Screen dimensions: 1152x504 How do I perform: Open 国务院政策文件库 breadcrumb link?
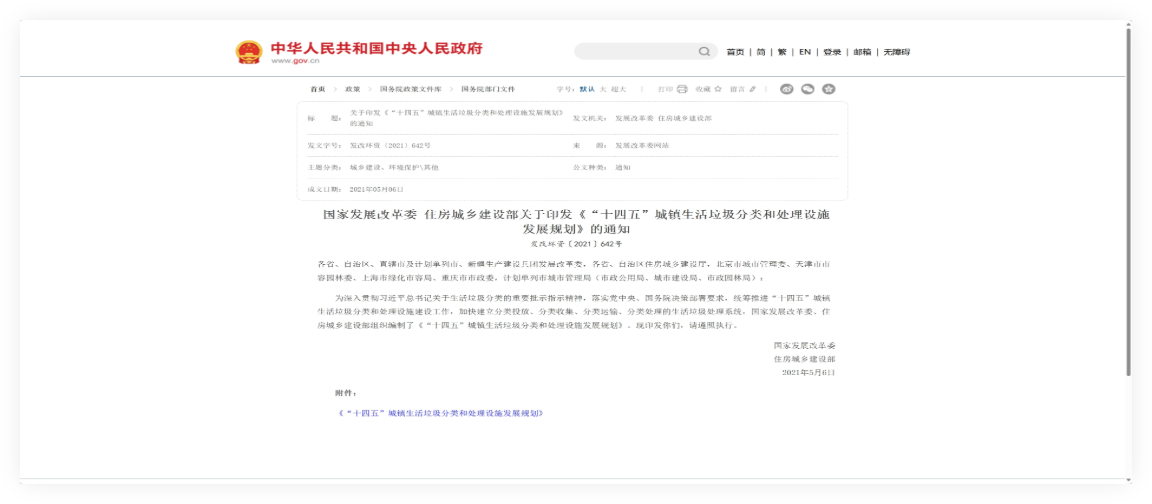(x=410, y=89)
